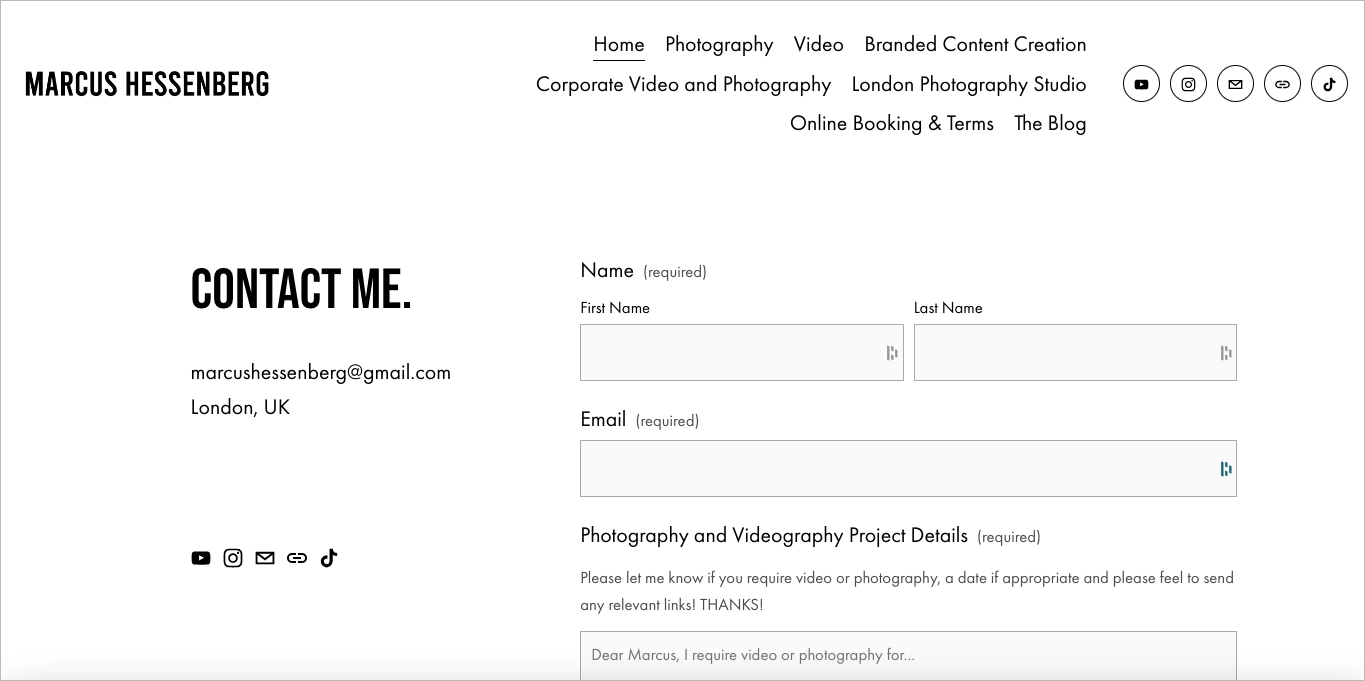
Task: Click the Instagram icon under Contact Me
Action: point(233,558)
